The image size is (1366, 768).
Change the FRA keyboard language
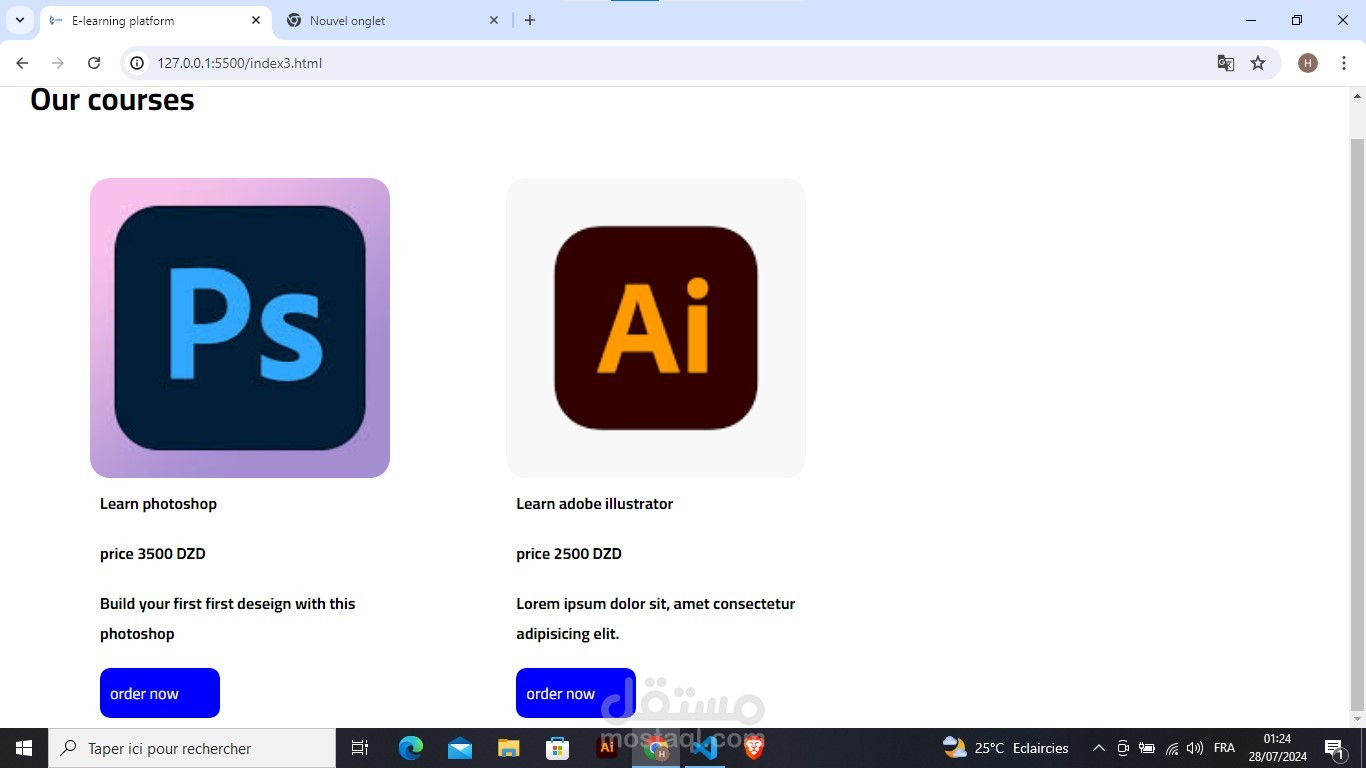click(1224, 748)
